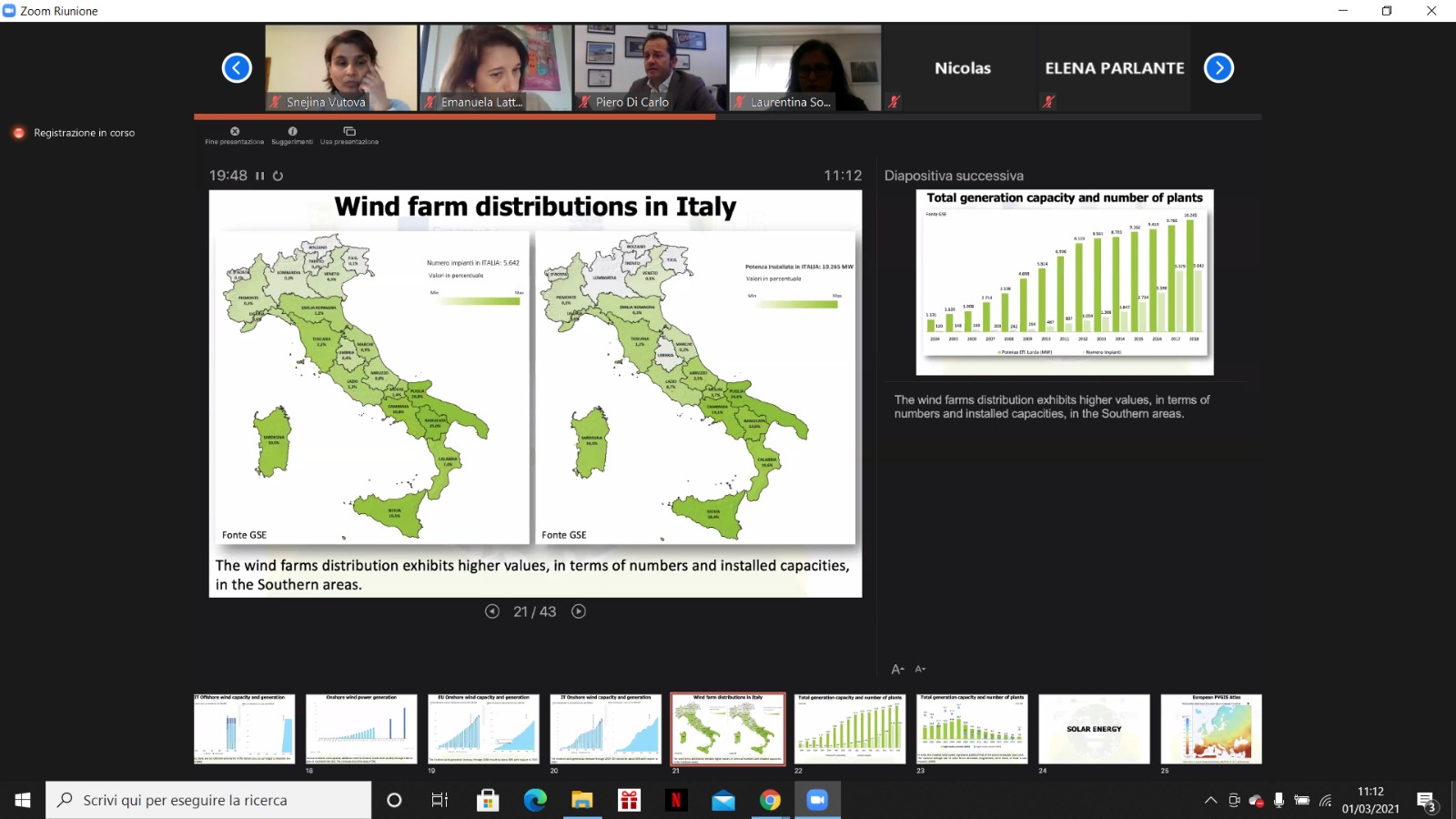This screenshot has width=1456, height=819.
Task: Increase notes font size
Action: tap(897, 669)
